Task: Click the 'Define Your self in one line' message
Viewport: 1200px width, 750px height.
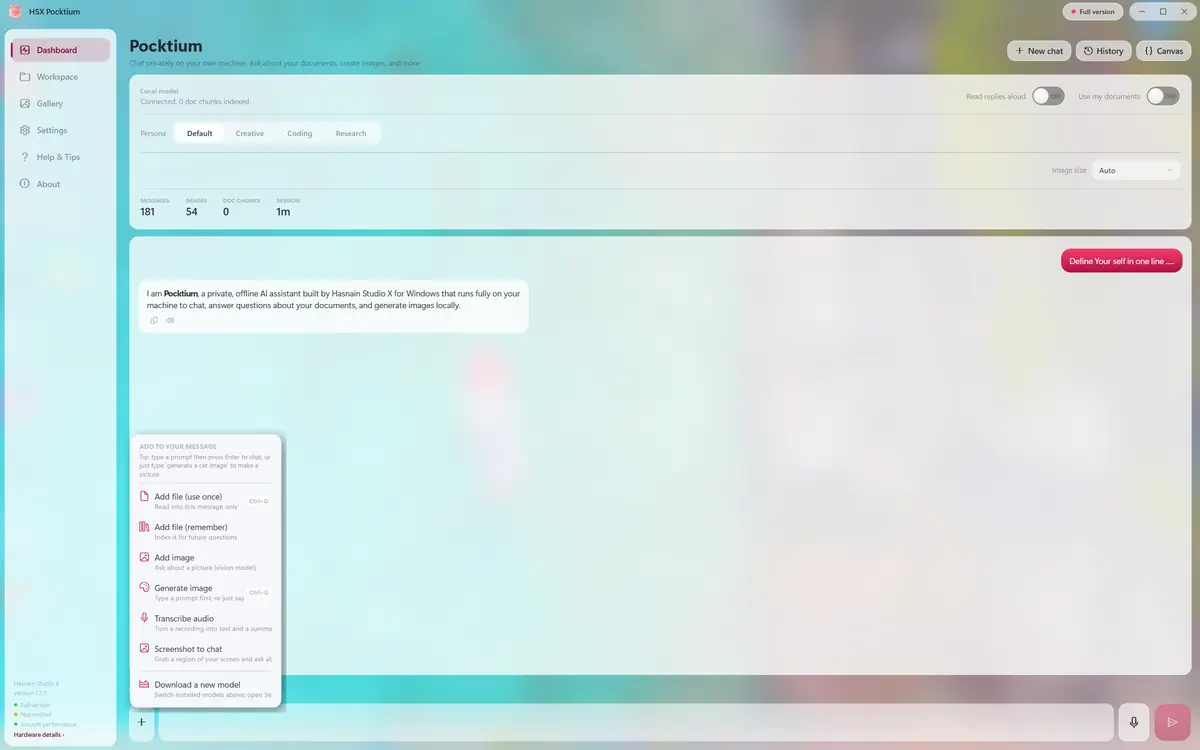Action: coord(1121,261)
